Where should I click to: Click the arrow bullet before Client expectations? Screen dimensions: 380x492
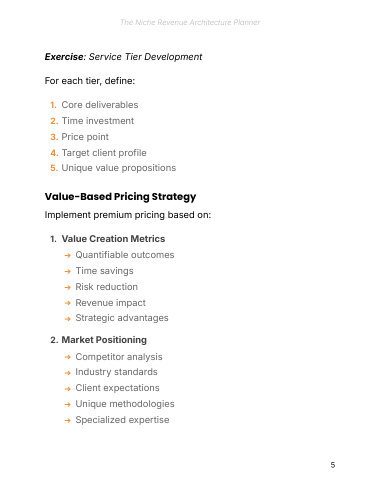click(x=68, y=389)
